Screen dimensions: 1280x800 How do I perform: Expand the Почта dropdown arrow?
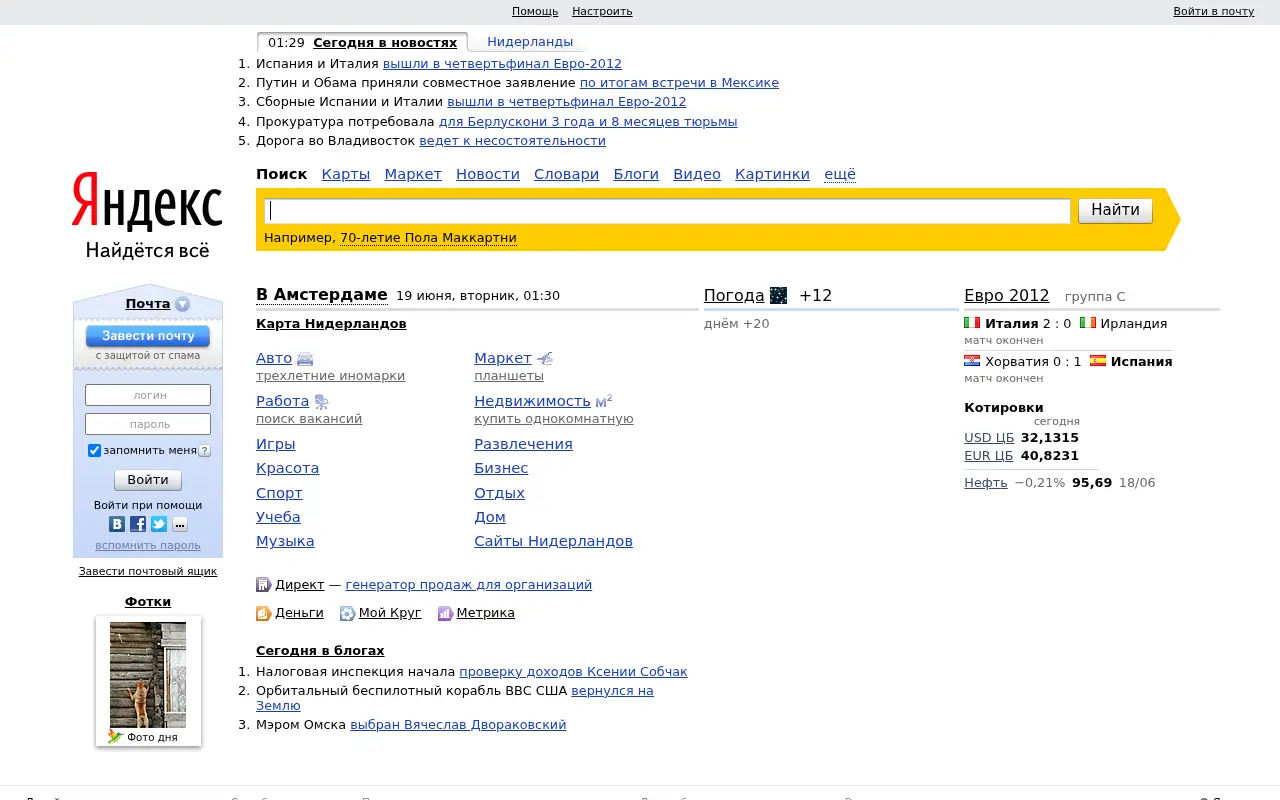click(182, 304)
